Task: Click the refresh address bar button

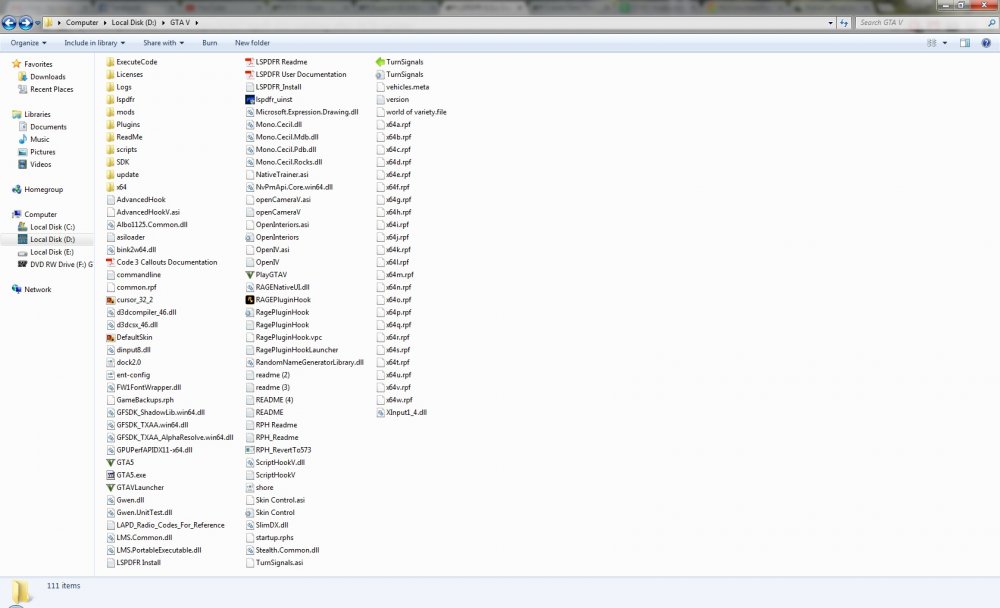Action: pyautogui.click(x=844, y=23)
